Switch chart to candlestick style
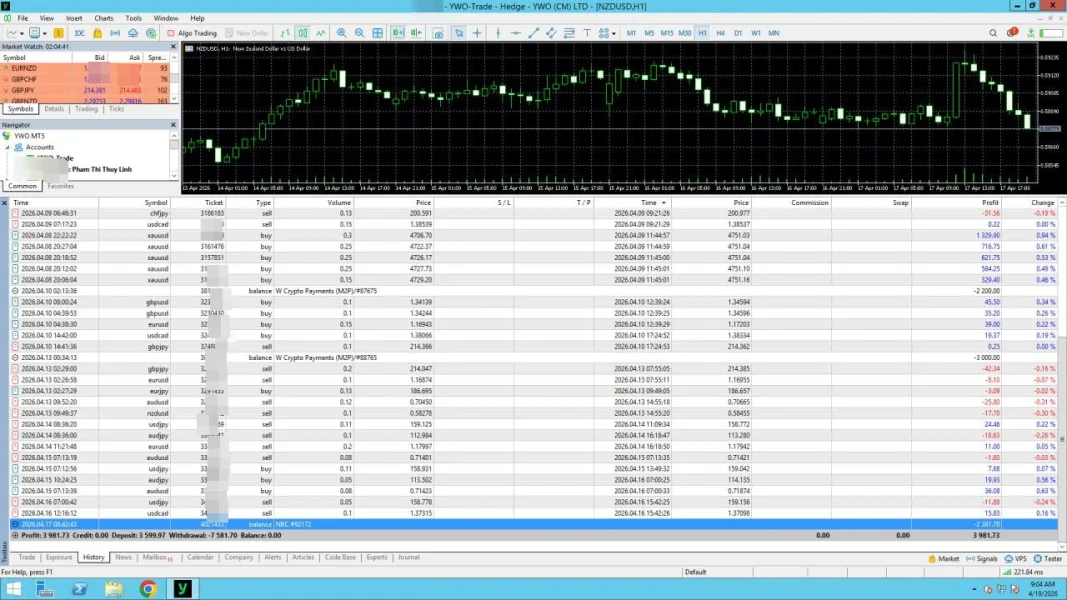The image size is (1067, 600). [303, 33]
